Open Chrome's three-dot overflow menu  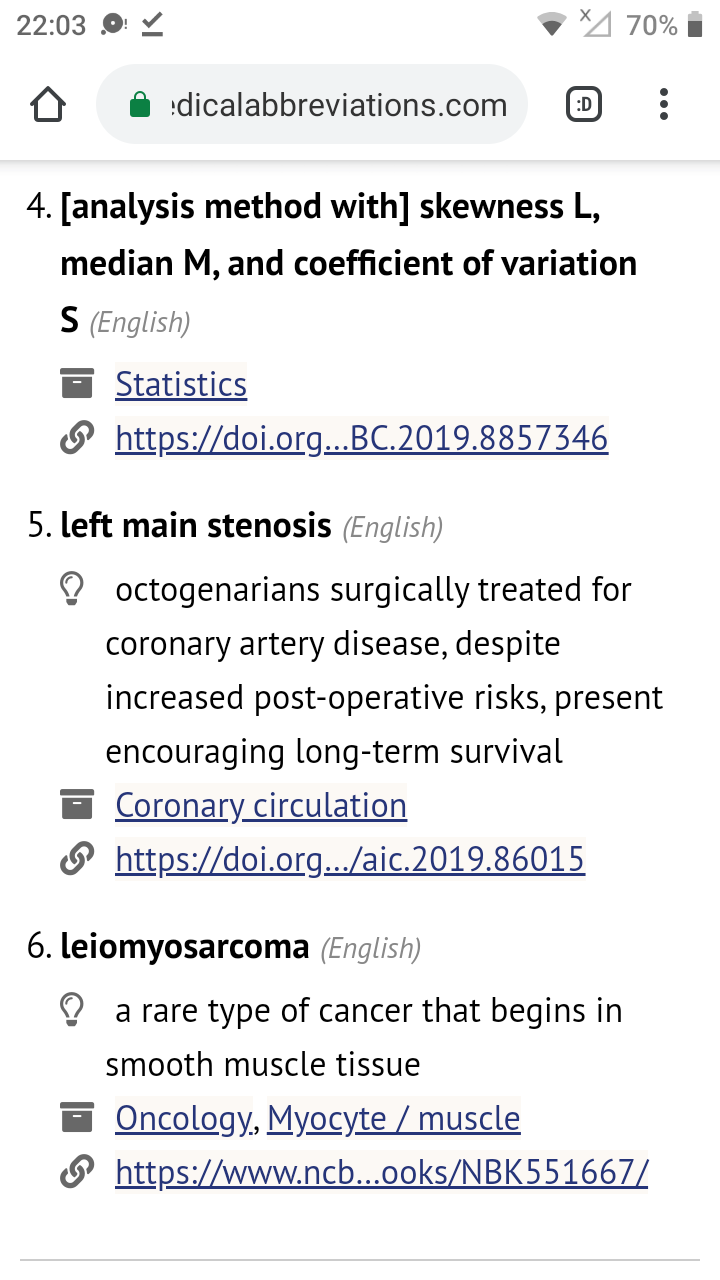[664, 104]
